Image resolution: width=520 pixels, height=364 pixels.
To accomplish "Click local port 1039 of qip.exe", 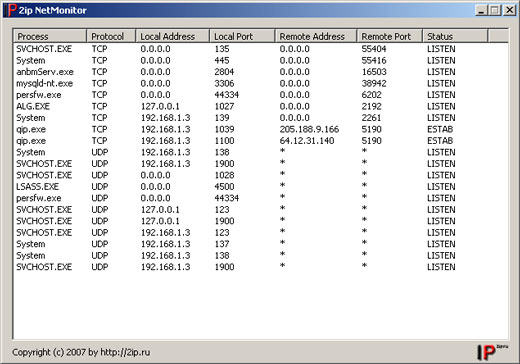I will 224,129.
